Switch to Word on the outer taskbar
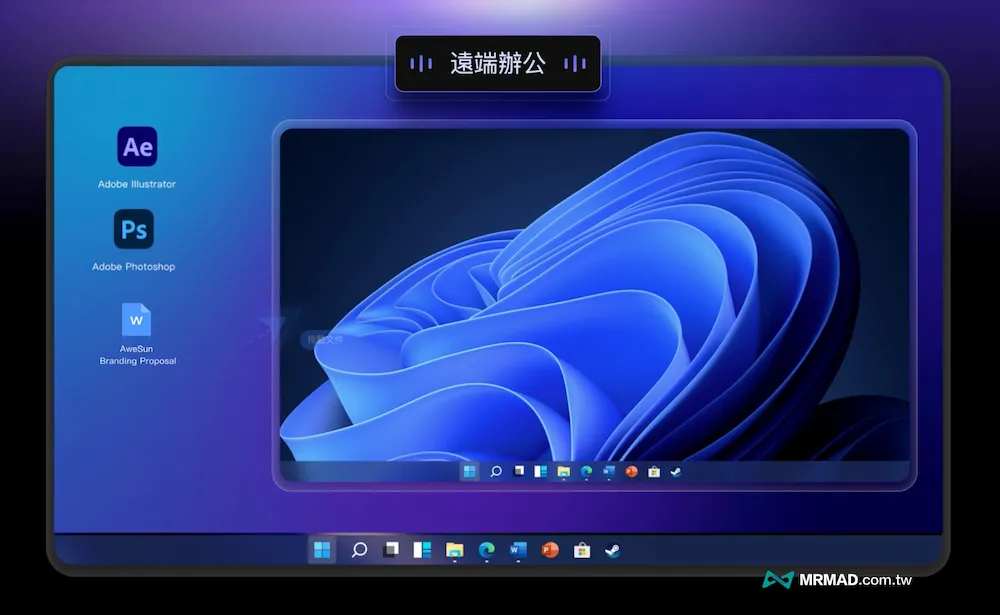 (518, 549)
